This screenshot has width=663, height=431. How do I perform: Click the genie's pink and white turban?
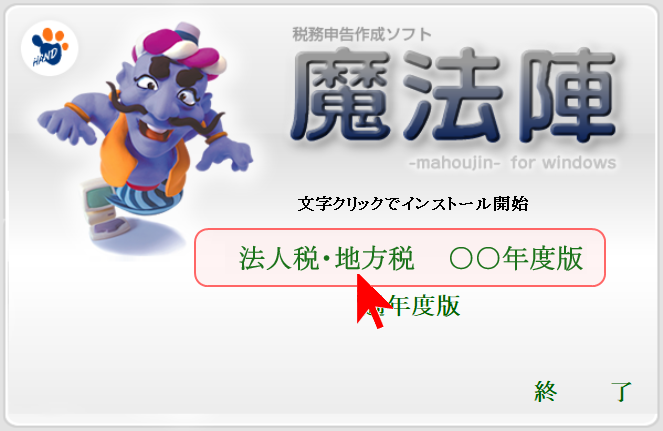tap(180, 49)
